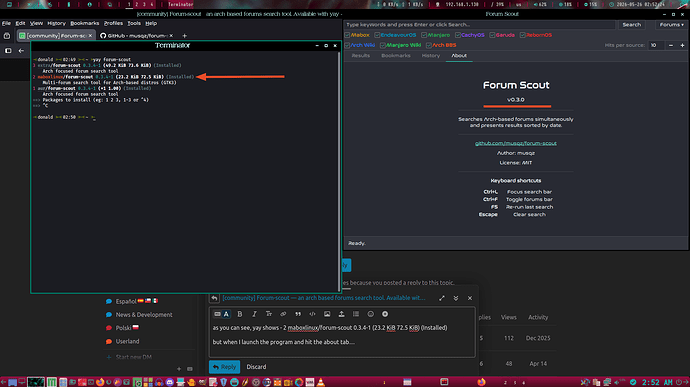Uncheck the Arch Wiki checkbox

click(x=347, y=45)
